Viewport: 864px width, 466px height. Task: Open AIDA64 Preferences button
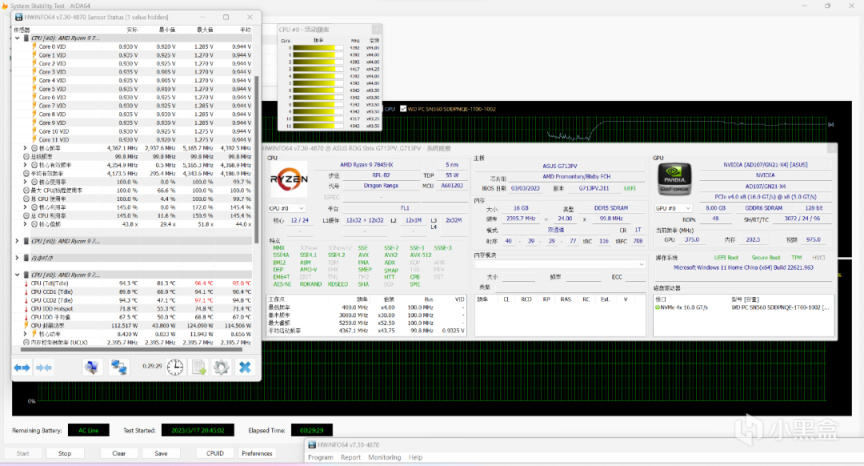coord(257,453)
